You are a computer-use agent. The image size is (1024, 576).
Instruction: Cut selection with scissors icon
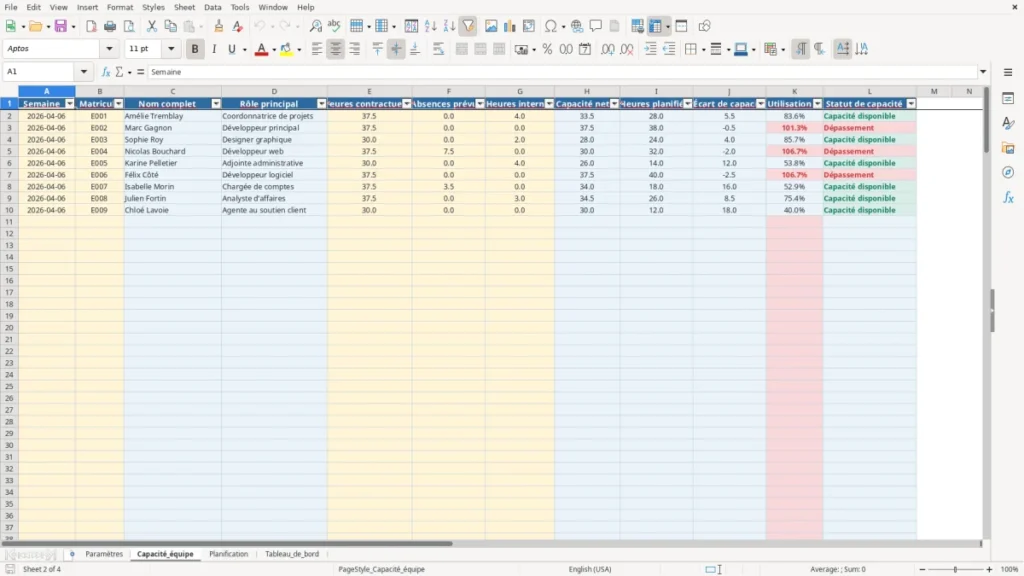[152, 26]
